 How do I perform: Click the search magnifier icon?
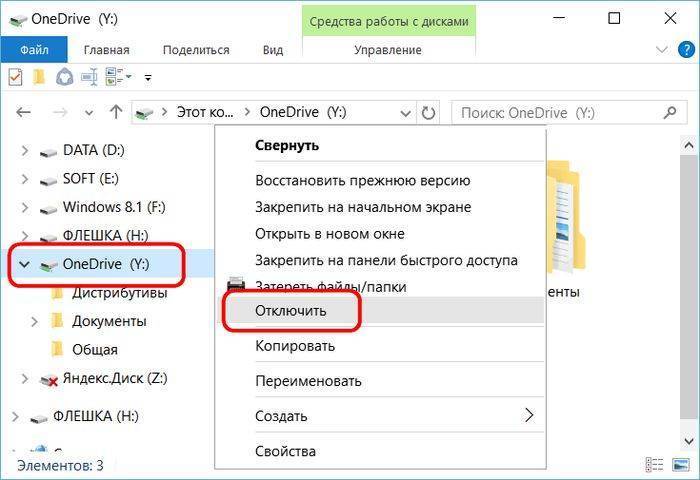670,113
